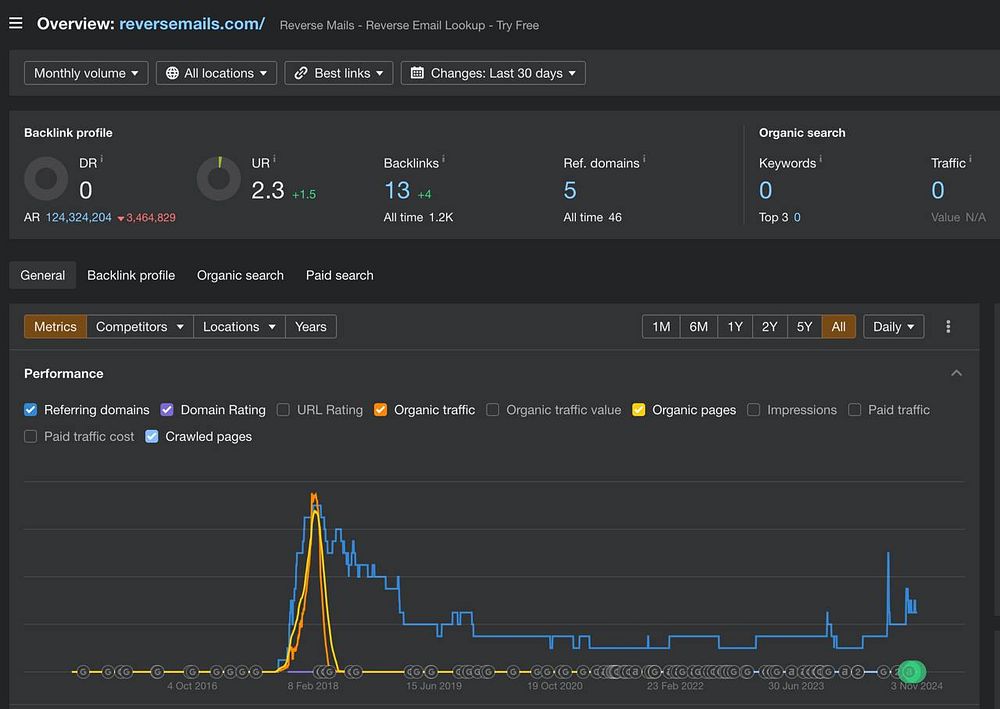
Task: Open the reversemails.com/ link
Action: click(x=192, y=24)
